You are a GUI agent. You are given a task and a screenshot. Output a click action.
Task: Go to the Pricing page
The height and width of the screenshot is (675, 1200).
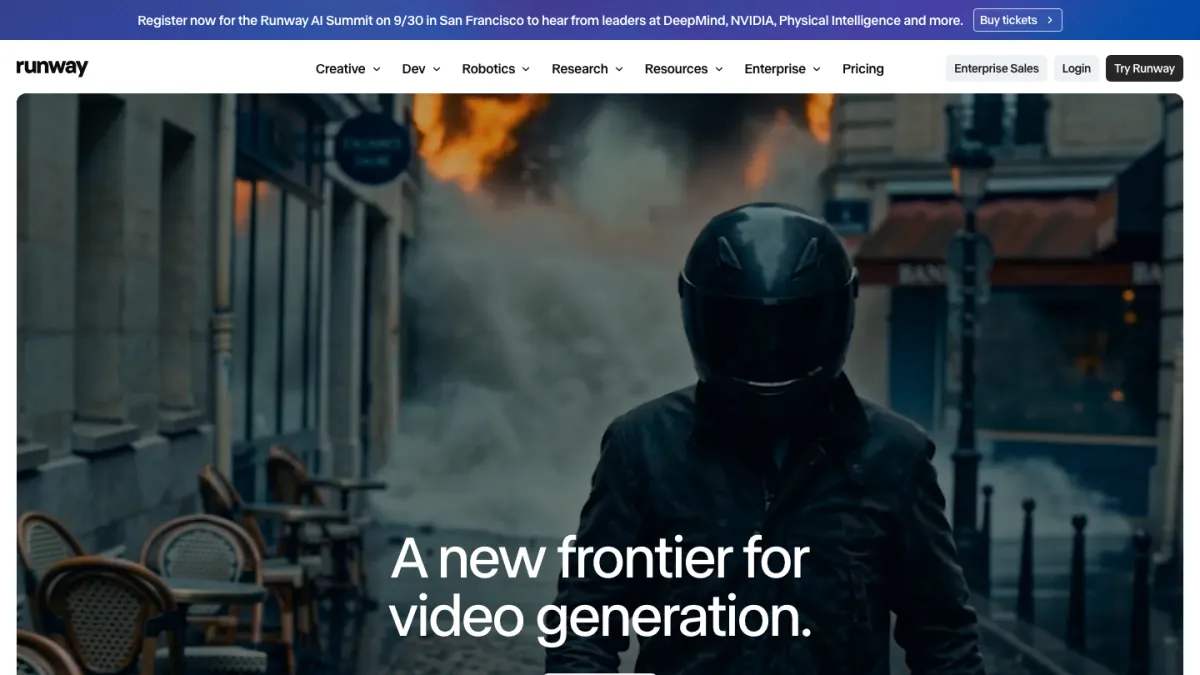coord(863,69)
